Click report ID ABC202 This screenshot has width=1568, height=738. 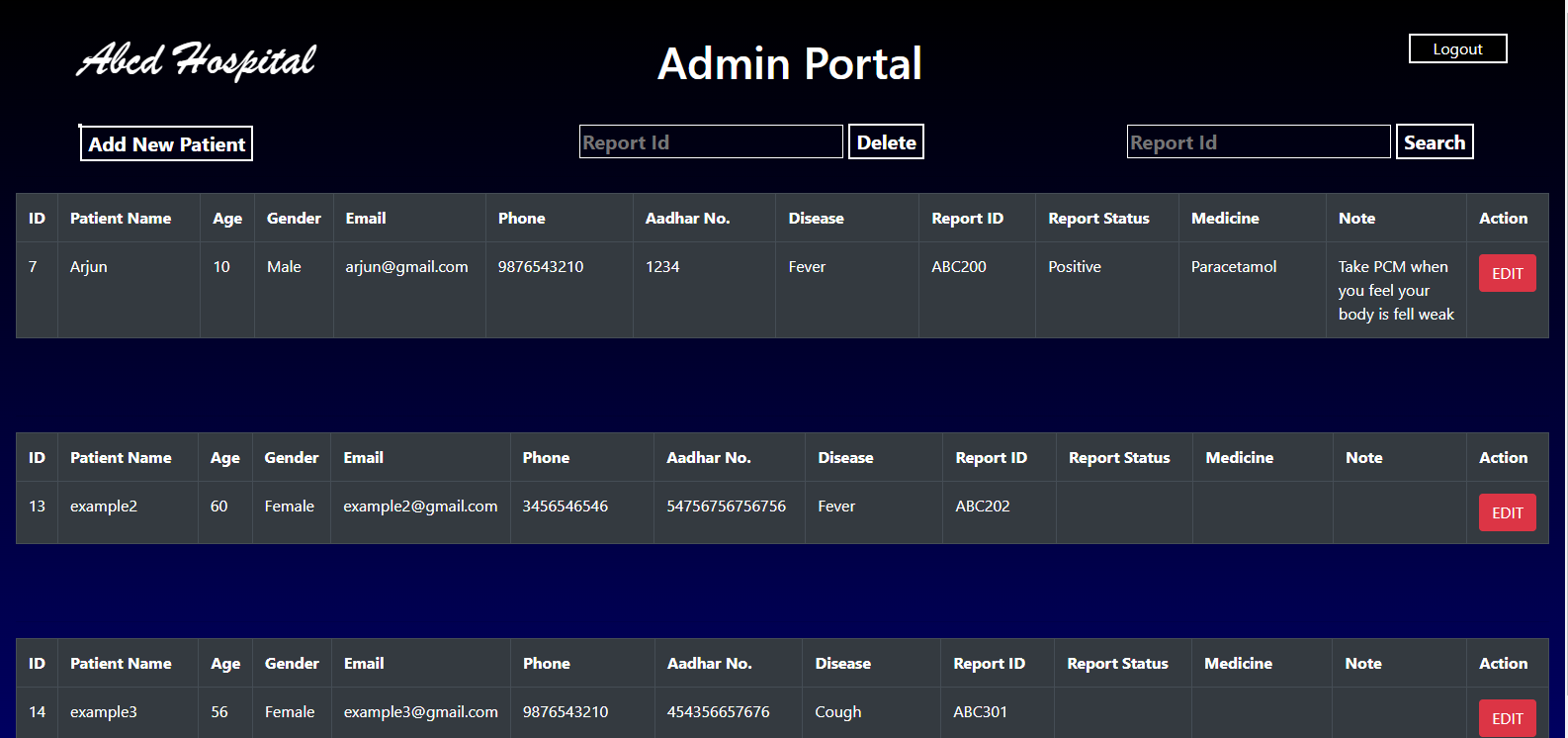click(x=982, y=507)
